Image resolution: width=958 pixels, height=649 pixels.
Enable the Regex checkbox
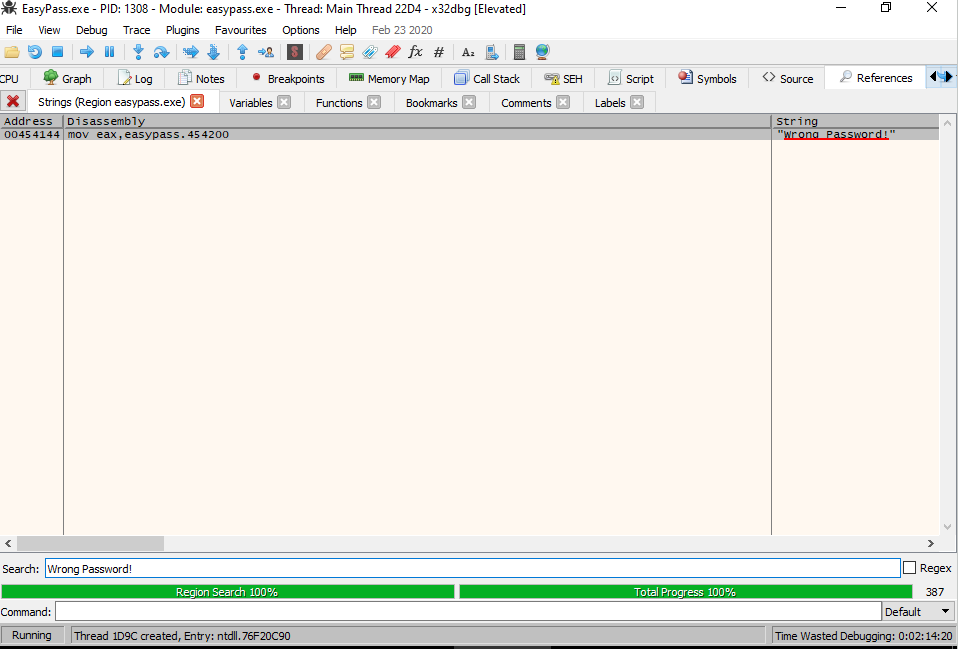click(x=909, y=568)
